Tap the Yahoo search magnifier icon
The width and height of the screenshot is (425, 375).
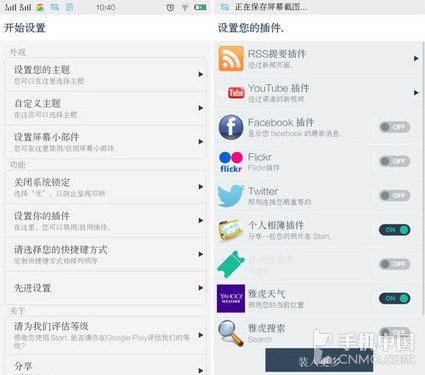pyautogui.click(x=230, y=333)
